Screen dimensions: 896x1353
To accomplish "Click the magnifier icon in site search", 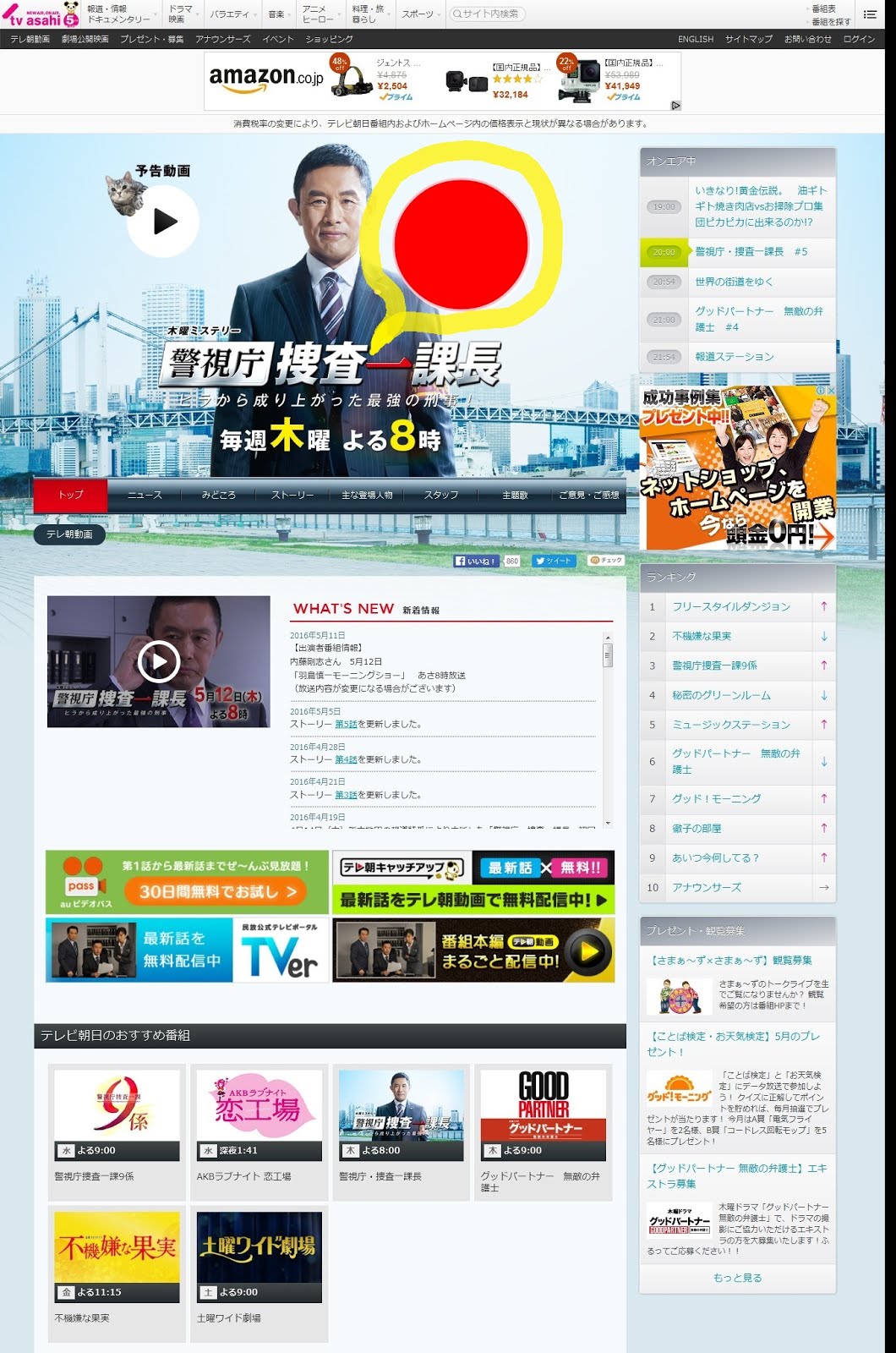I will 457,14.
